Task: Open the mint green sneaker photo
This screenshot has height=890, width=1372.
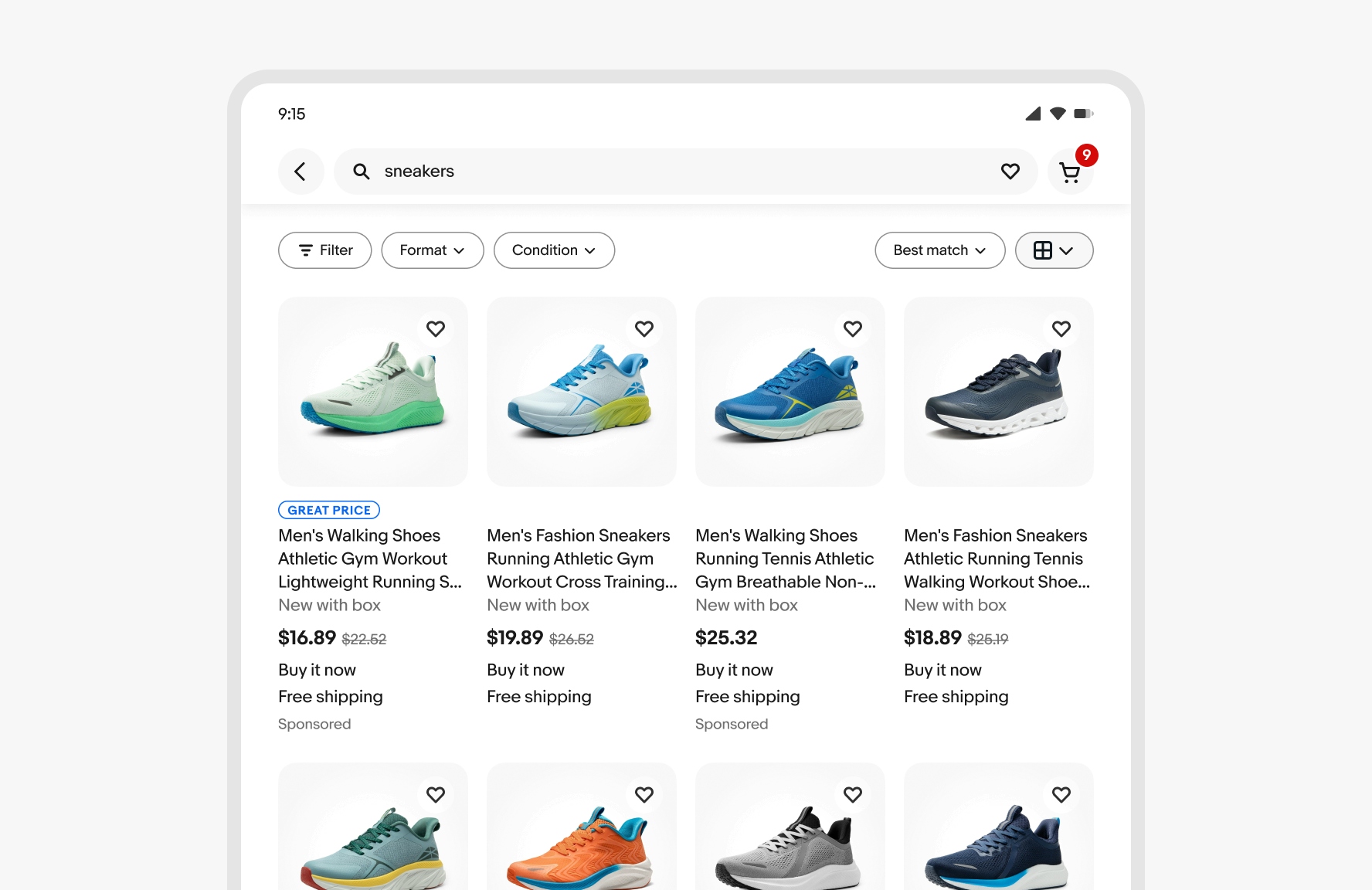Action: (x=373, y=392)
